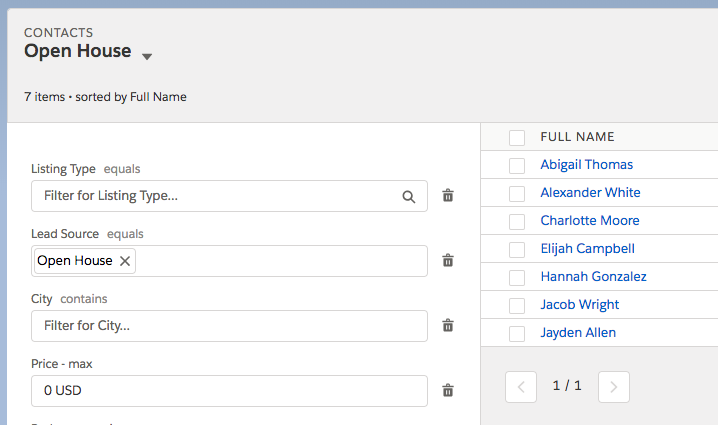
Task: Click the Lead Source equals label
Action: [87, 234]
